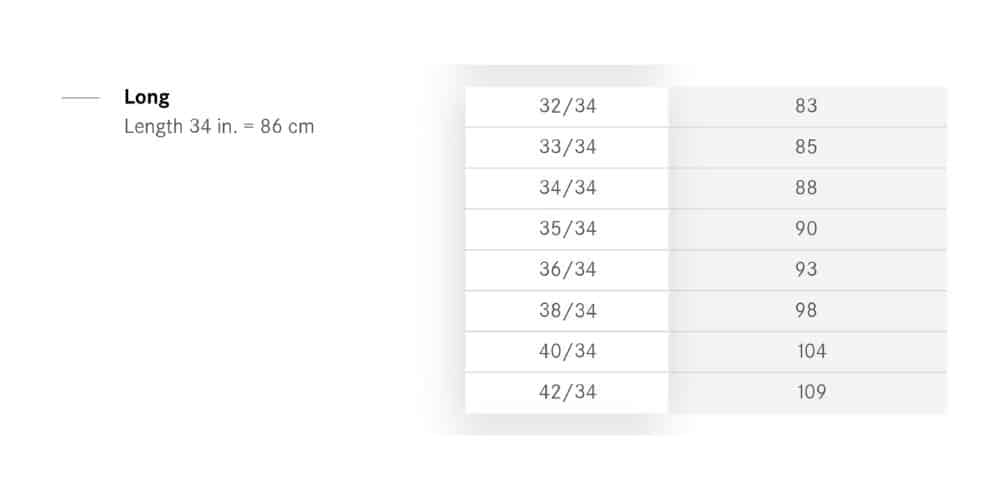Click the 90 measurement value

pyautogui.click(x=806, y=229)
